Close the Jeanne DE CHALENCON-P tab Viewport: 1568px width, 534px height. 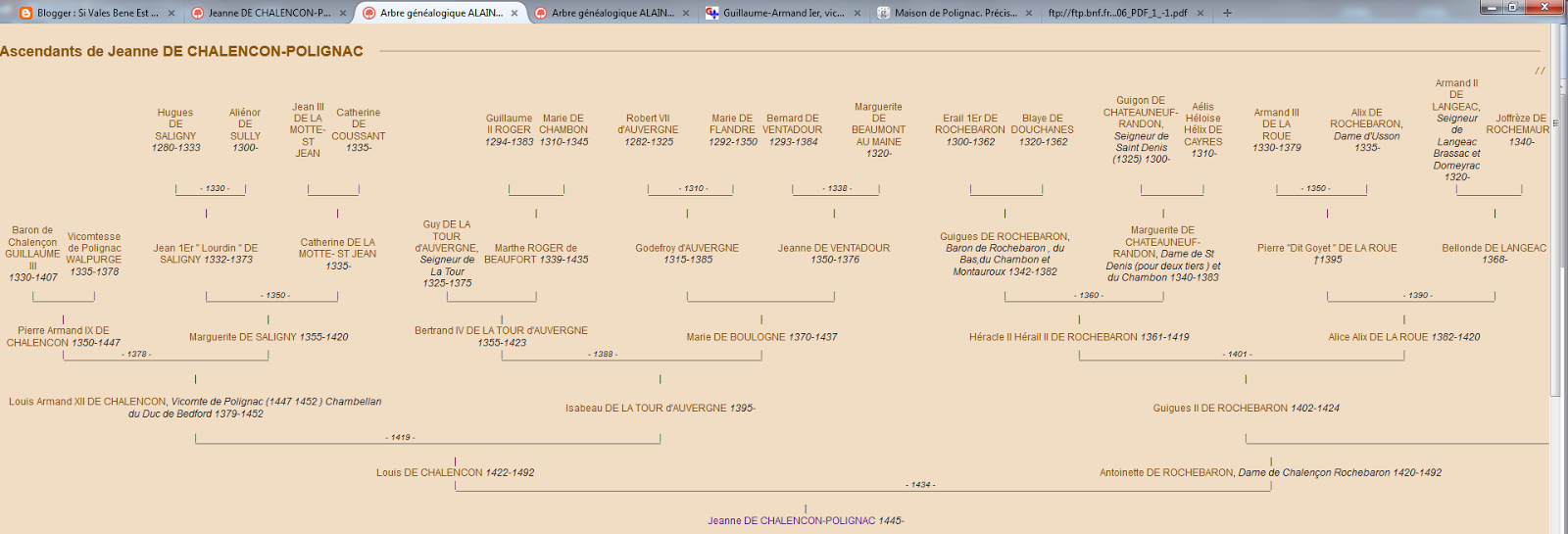click(342, 13)
